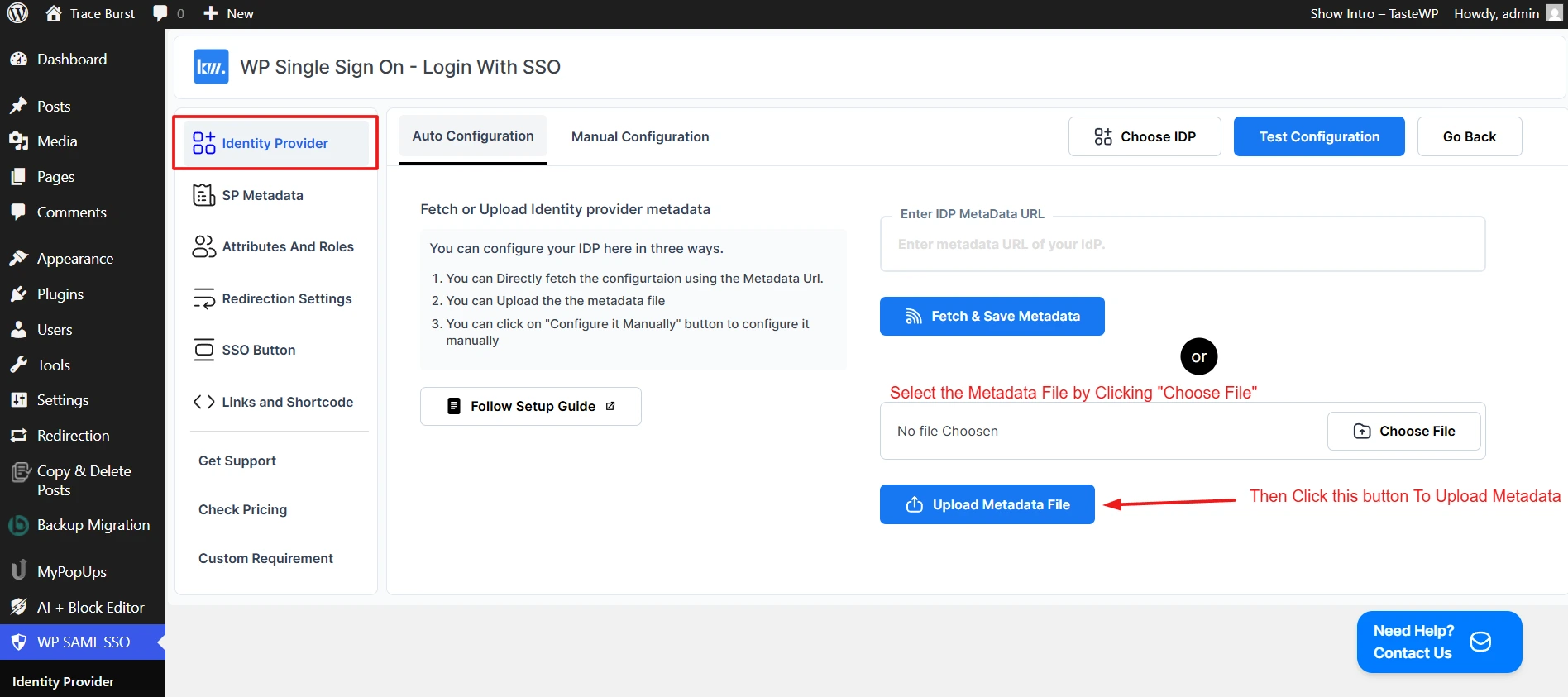Click the Plugins plug icon
Viewport: 1568px width, 697px height.
pos(18,294)
